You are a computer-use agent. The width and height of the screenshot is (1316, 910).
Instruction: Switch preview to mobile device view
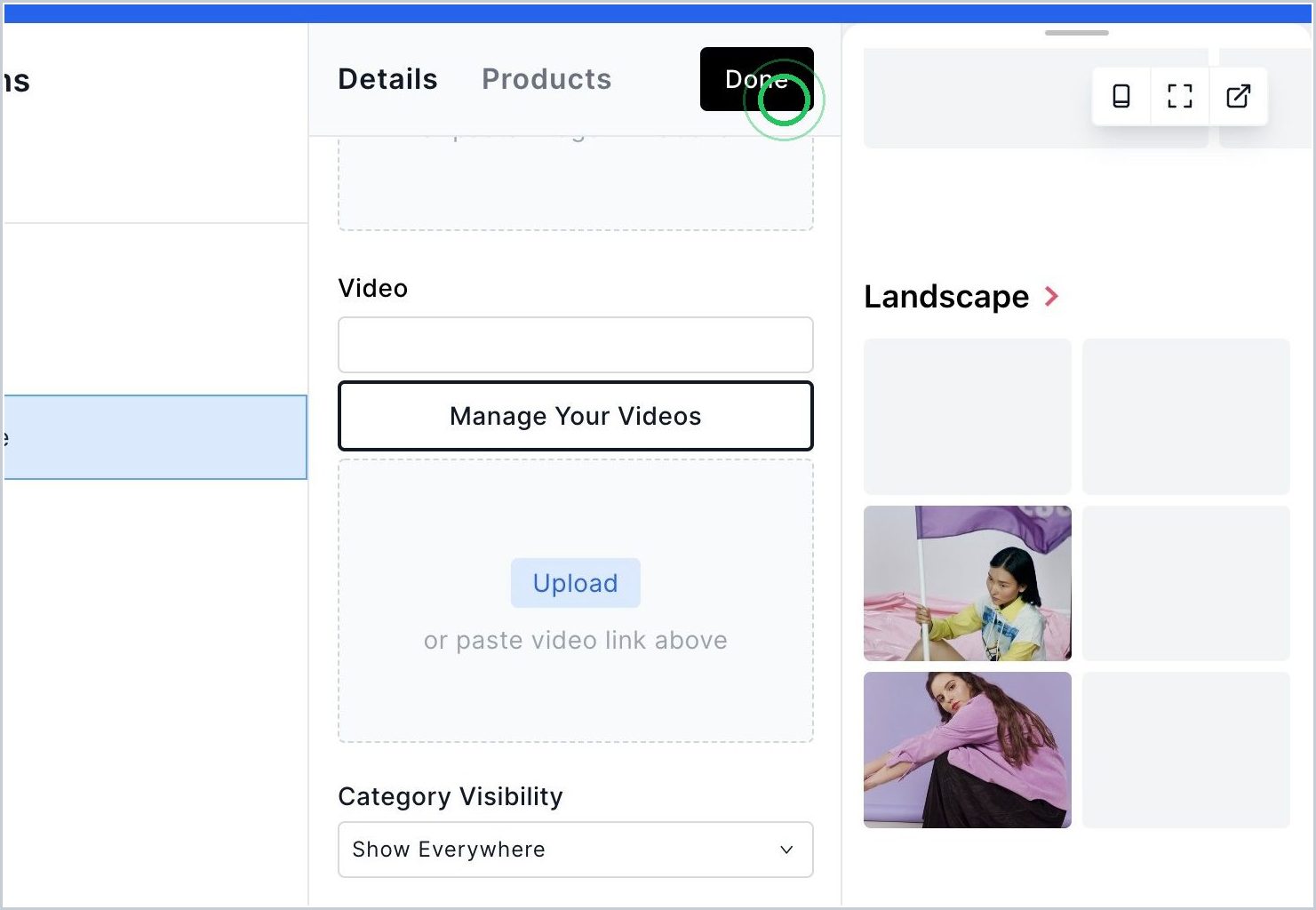click(1121, 96)
